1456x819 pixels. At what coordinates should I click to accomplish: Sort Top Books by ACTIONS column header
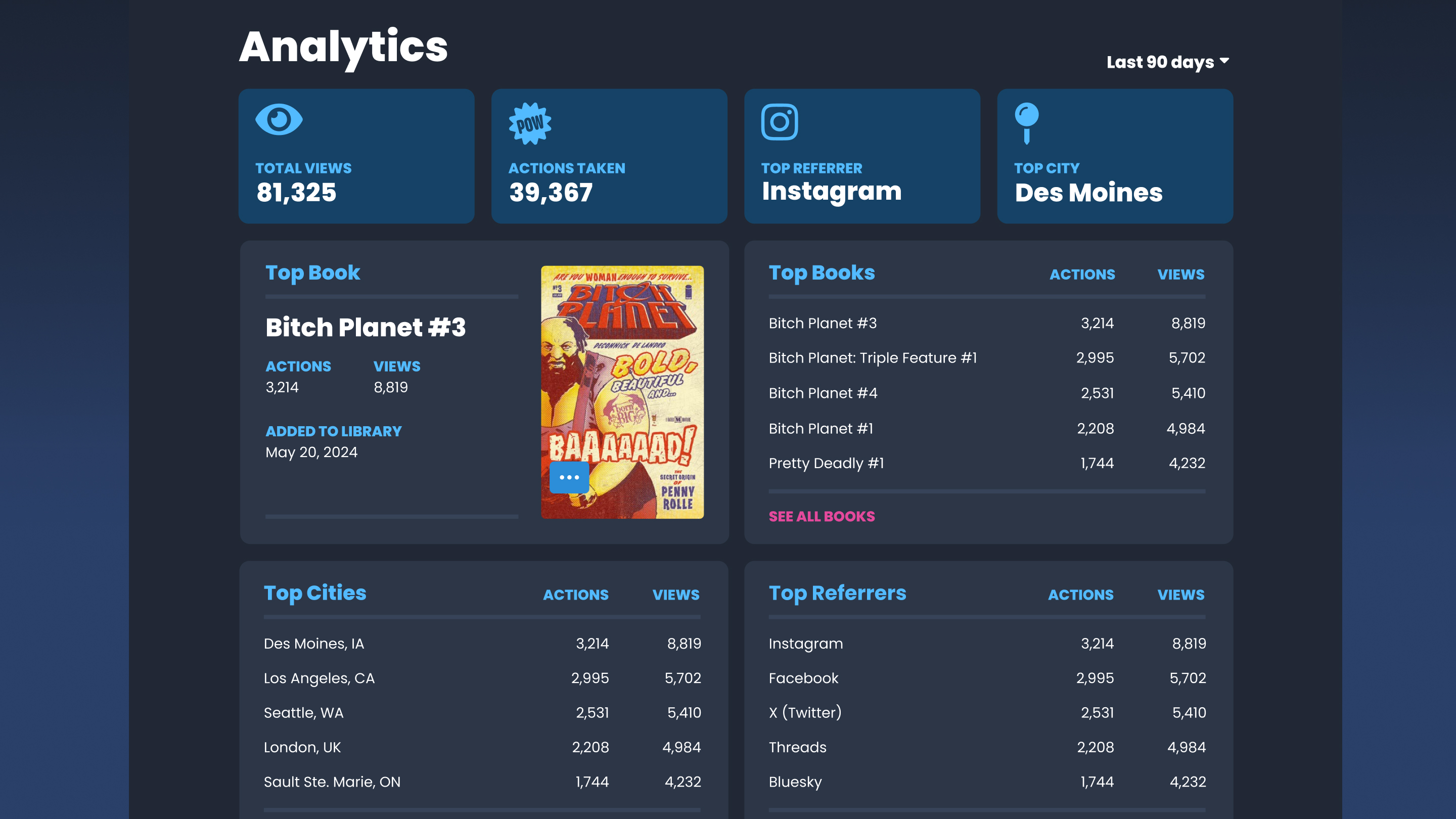pyautogui.click(x=1082, y=275)
